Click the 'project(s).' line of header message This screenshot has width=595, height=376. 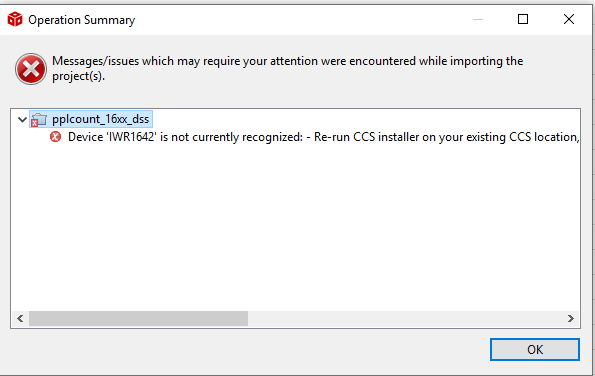78,76
